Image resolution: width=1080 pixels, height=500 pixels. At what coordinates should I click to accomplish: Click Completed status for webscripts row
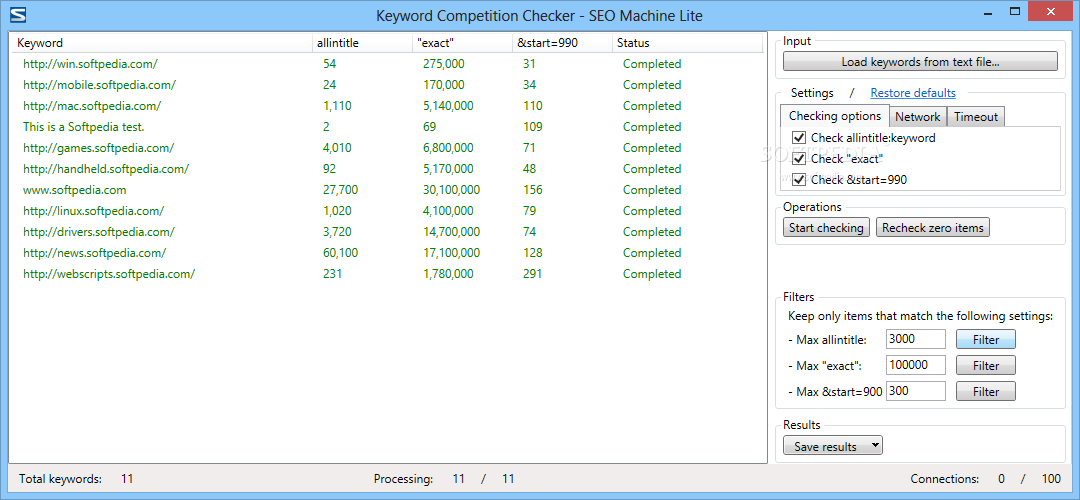[x=652, y=274]
